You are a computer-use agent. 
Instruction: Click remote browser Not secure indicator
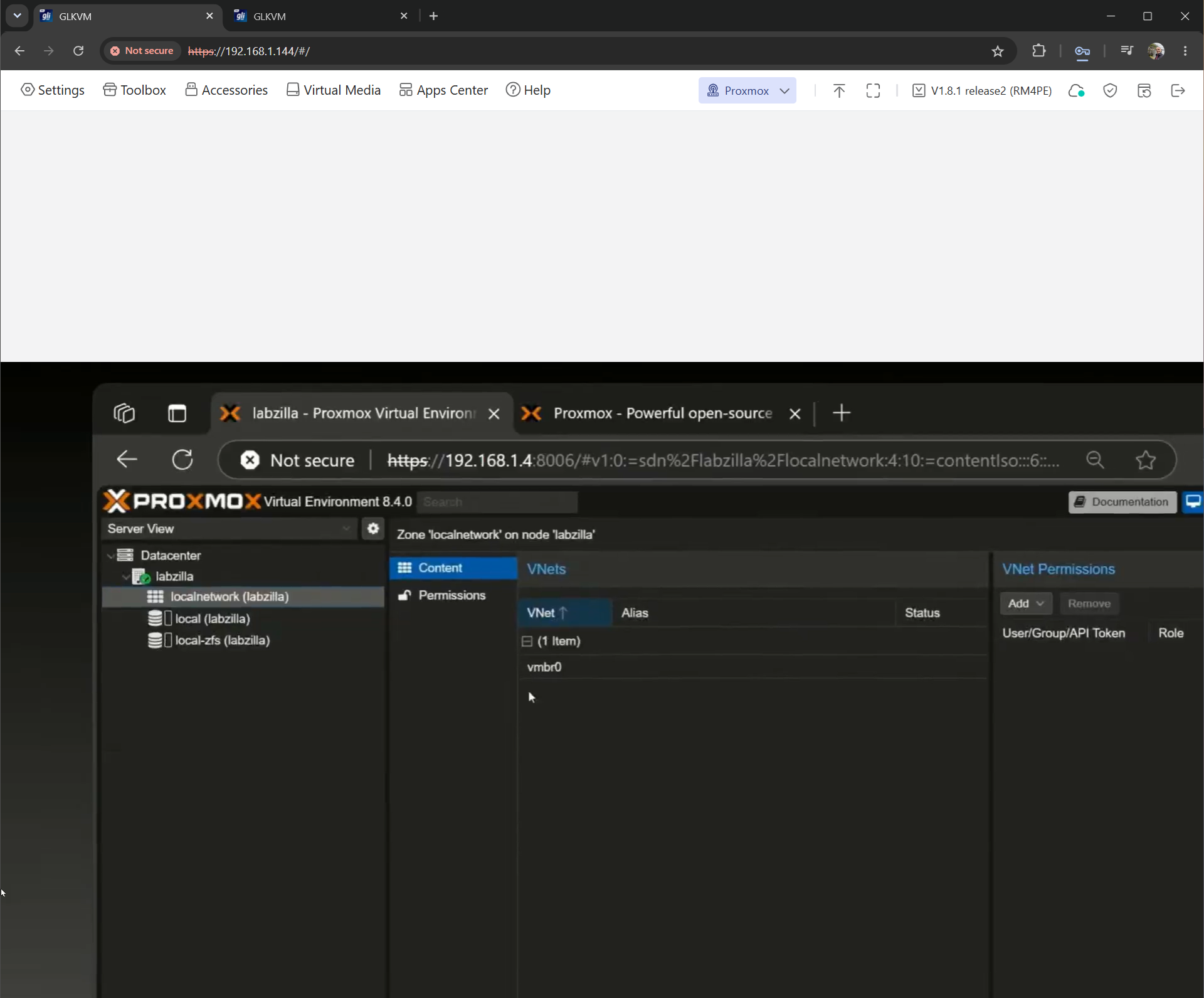(x=298, y=460)
